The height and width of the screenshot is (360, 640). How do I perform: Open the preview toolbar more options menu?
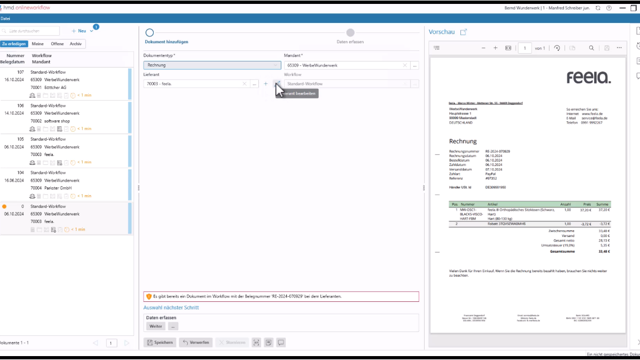tap(619, 48)
